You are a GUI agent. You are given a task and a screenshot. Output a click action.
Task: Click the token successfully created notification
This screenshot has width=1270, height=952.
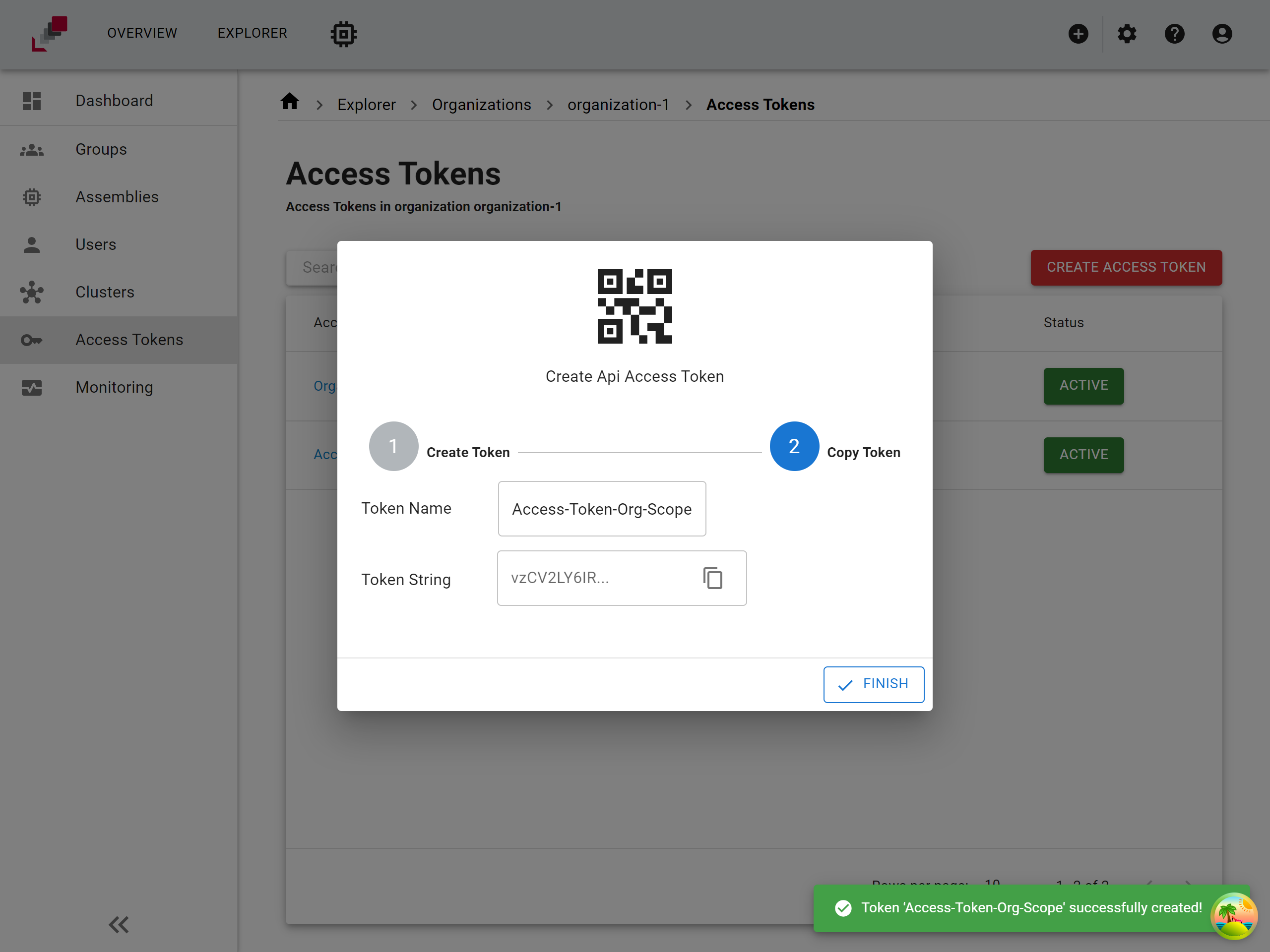tap(1031, 908)
